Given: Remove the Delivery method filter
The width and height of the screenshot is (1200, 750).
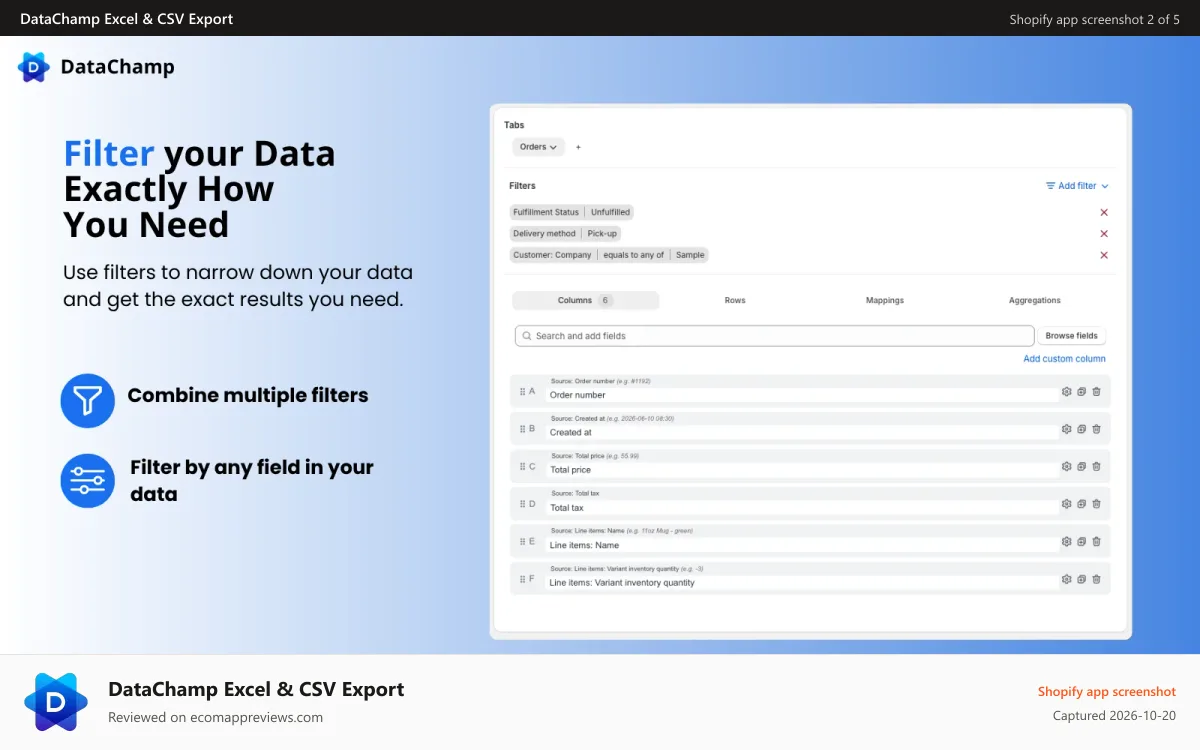Looking at the screenshot, I should [x=1104, y=234].
